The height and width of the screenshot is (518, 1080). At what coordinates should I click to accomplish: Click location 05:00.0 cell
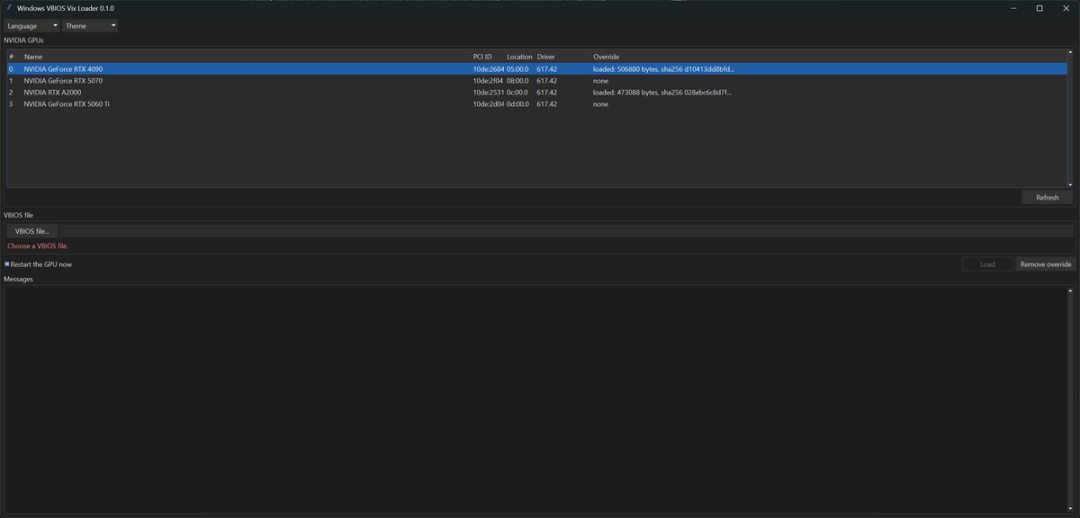coord(518,69)
